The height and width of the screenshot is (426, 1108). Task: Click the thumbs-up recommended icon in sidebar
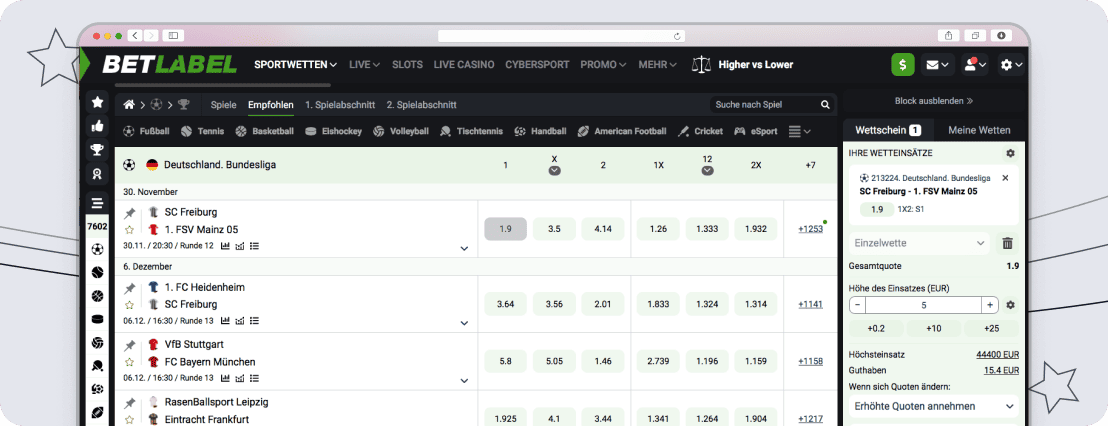(97, 126)
